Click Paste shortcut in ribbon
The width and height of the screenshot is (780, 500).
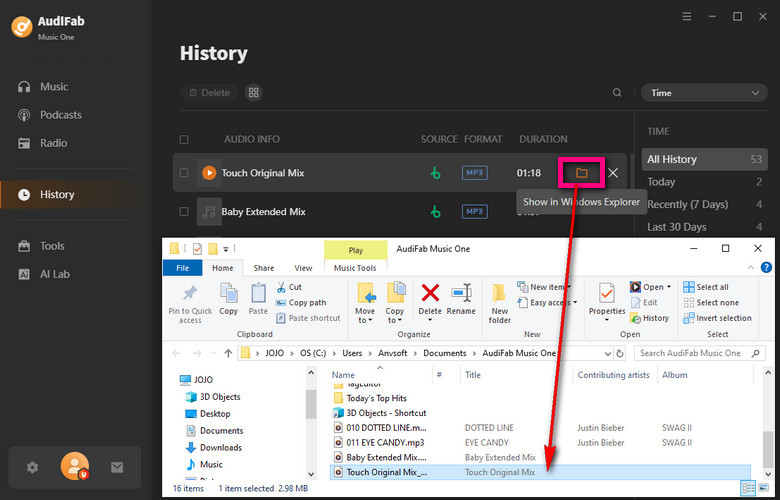click(308, 318)
